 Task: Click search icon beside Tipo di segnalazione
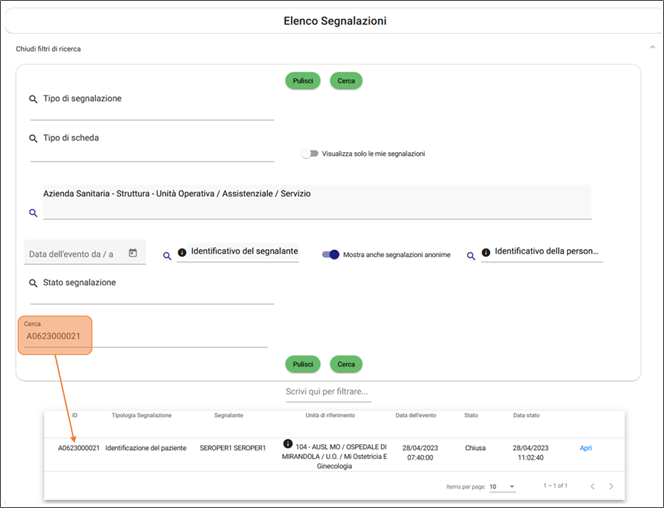click(x=34, y=99)
